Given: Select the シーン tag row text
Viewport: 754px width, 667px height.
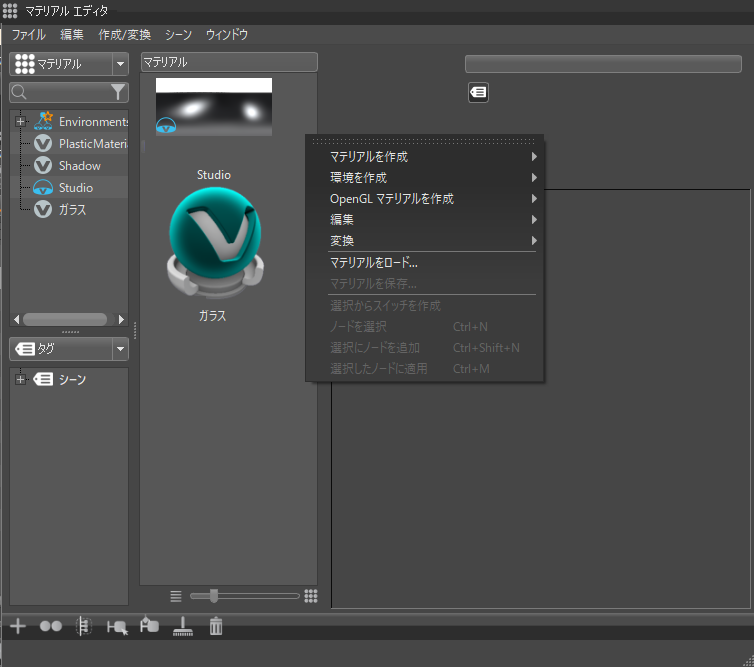Looking at the screenshot, I should pyautogui.click(x=72, y=379).
